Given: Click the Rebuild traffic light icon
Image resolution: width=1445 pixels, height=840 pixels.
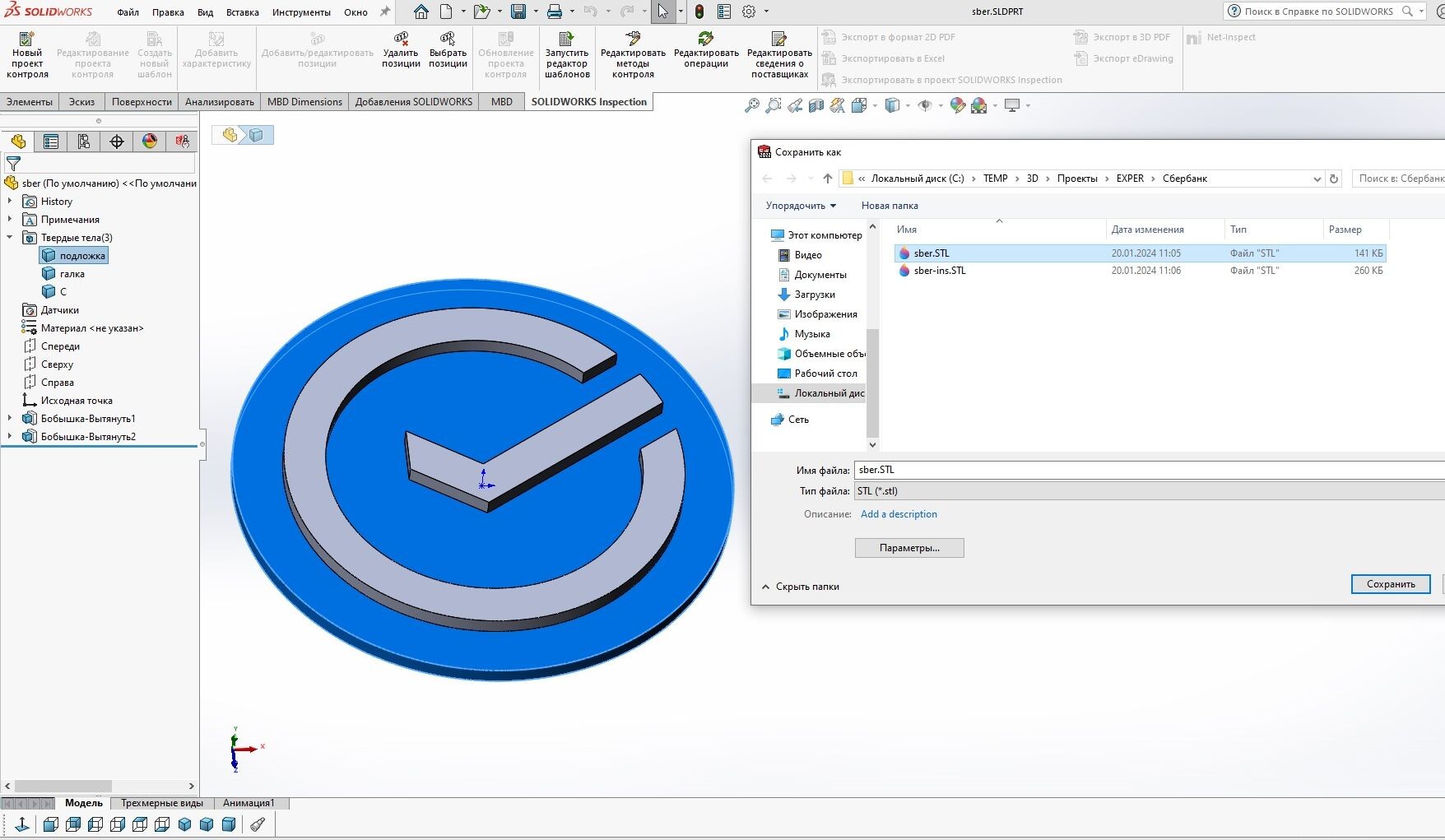Looking at the screenshot, I should pos(699,12).
